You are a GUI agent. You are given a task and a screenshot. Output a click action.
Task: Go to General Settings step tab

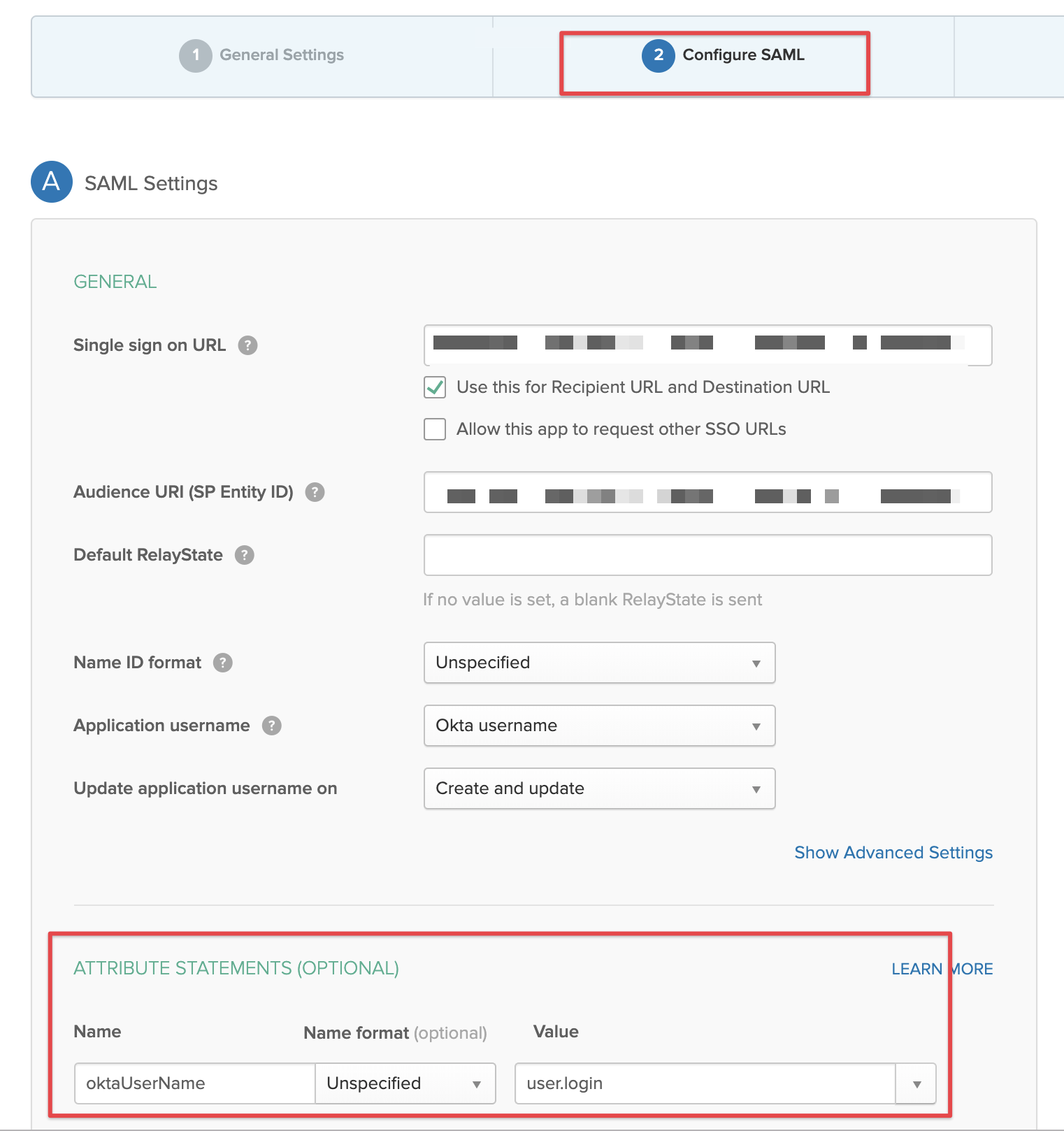click(281, 55)
